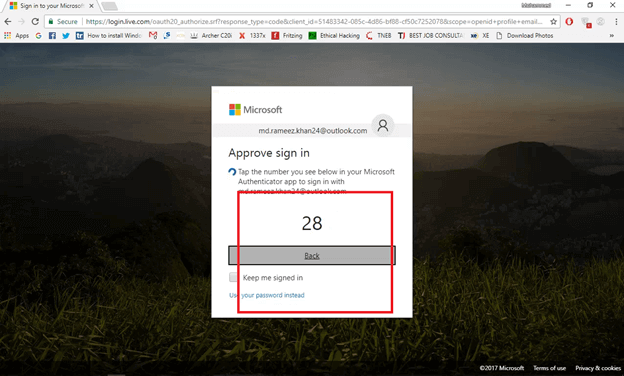Click the browser forward arrow
The height and width of the screenshot is (376, 624).
click(x=21, y=21)
